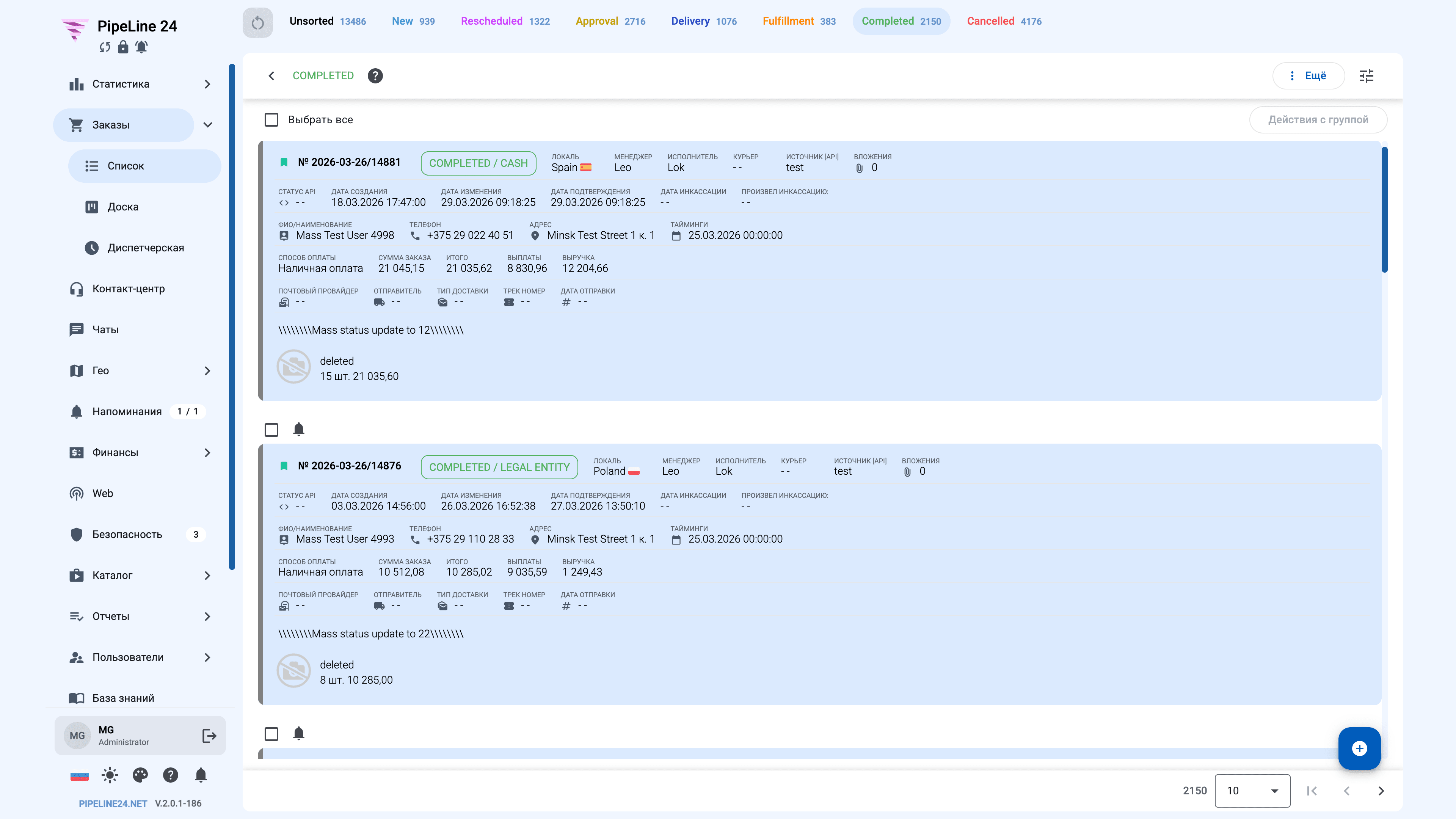
Task: Click the Ещё more options button
Action: (x=1309, y=76)
